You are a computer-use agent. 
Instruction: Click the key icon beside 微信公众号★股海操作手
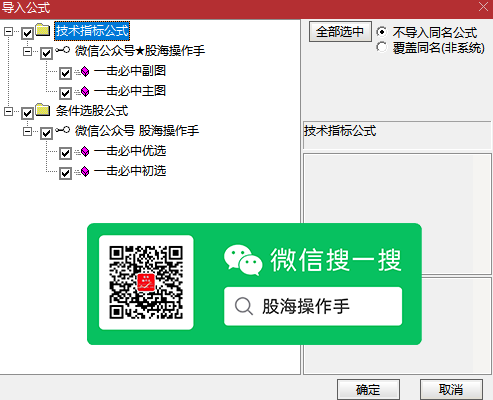click(62, 50)
